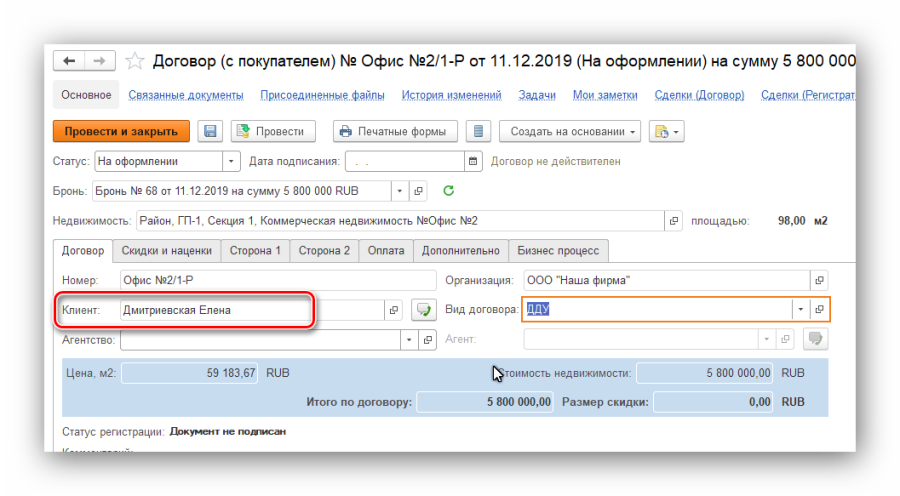Save document using the floppy disk icon
Image resolution: width=900 pixels, height=496 pixels.
click(210, 131)
